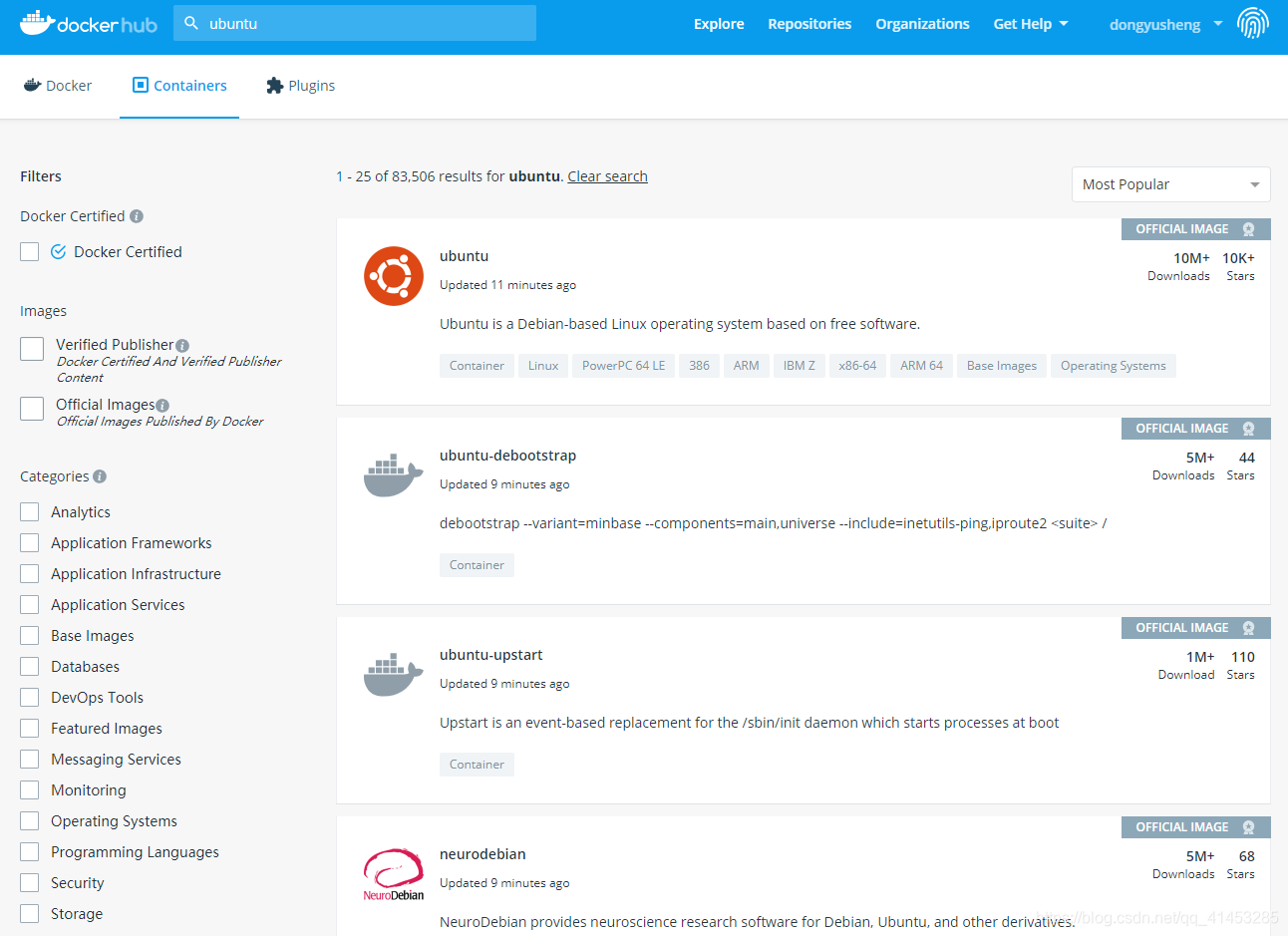The width and height of the screenshot is (1288, 936).
Task: Tick the Analytics category checkbox
Action: [30, 512]
